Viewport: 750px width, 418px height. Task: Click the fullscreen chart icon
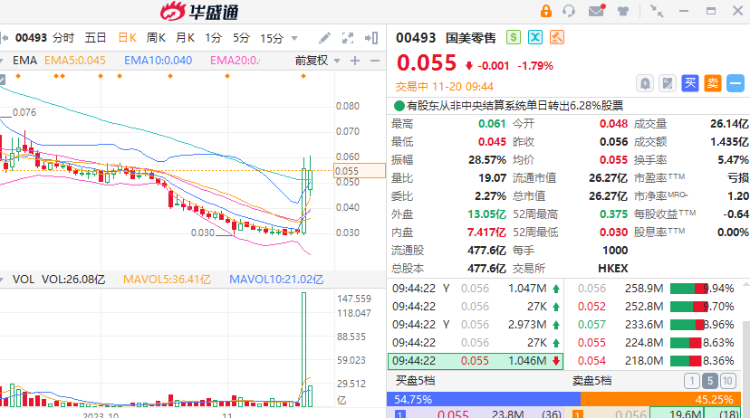(x=348, y=38)
